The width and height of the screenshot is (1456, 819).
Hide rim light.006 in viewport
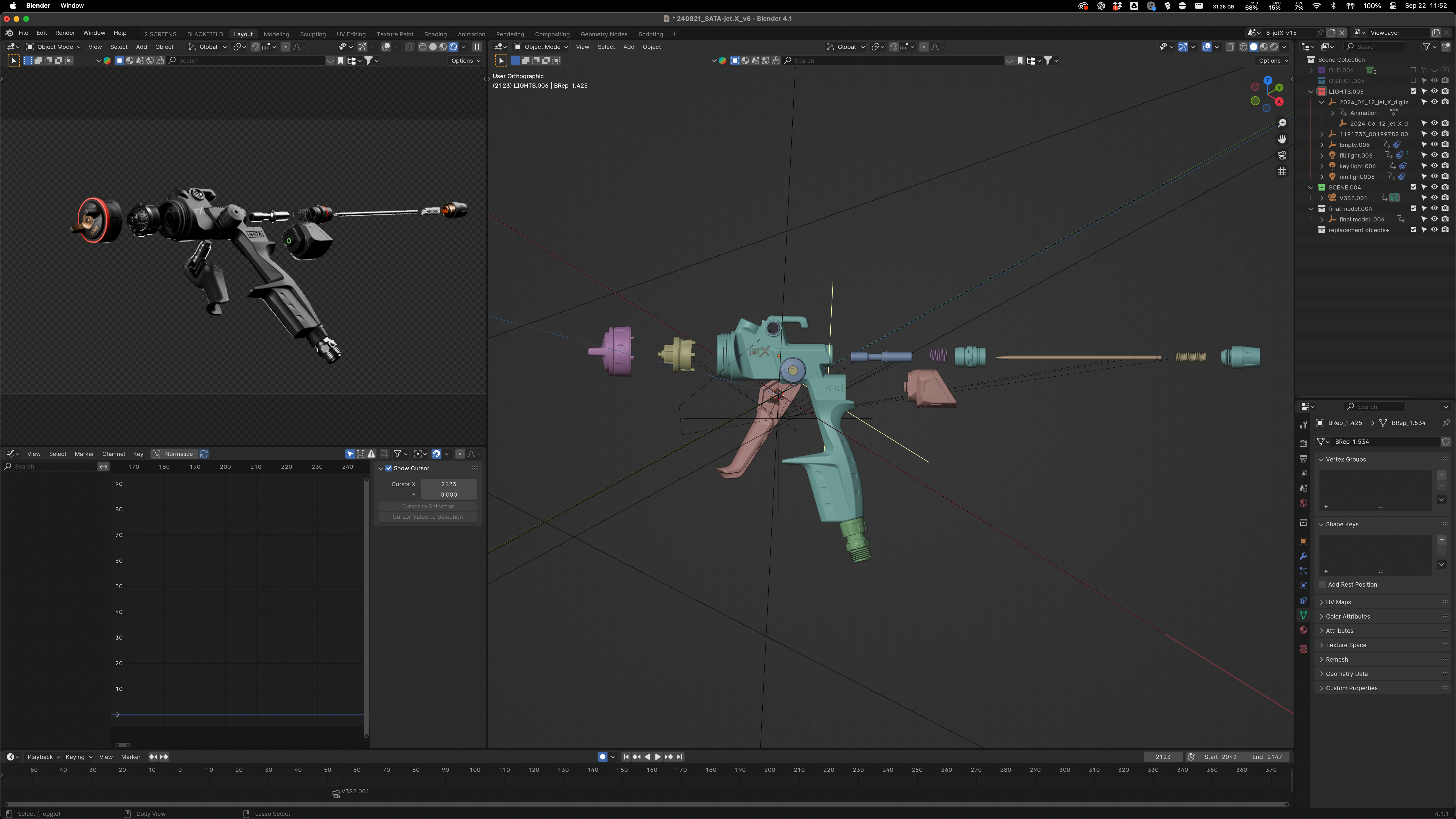coord(1434,176)
